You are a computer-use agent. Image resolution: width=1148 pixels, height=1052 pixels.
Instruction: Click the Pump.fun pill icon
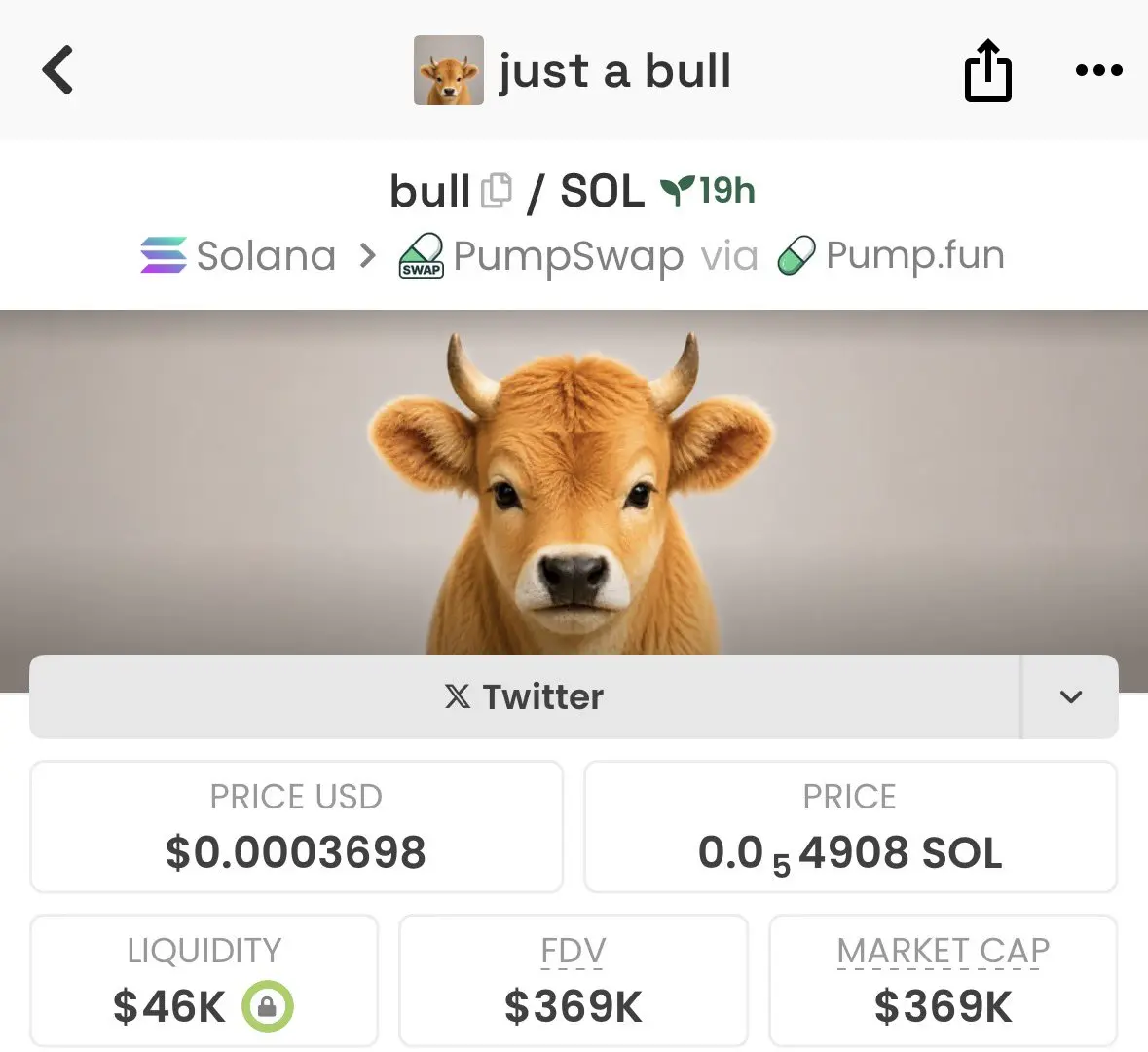pos(796,255)
